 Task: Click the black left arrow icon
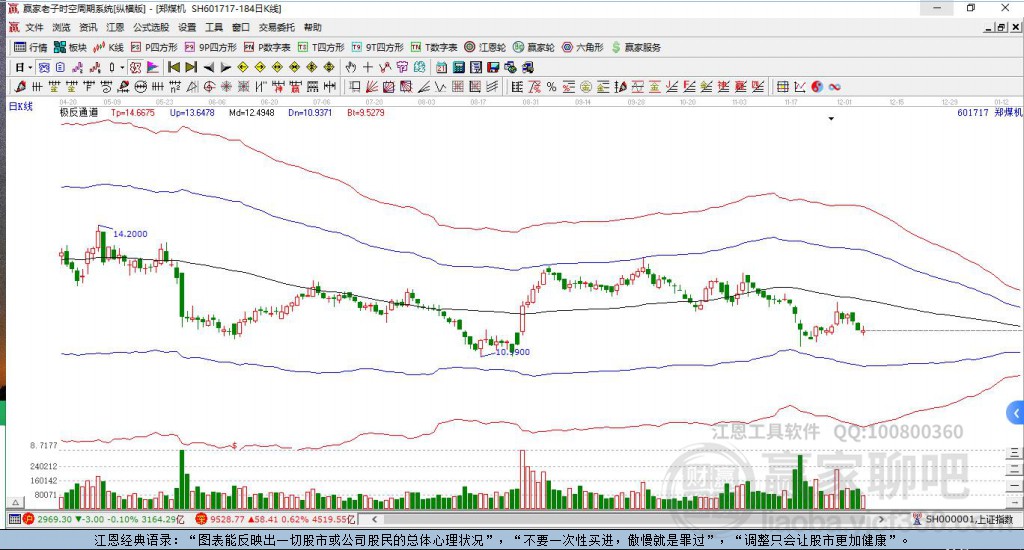[x=209, y=67]
